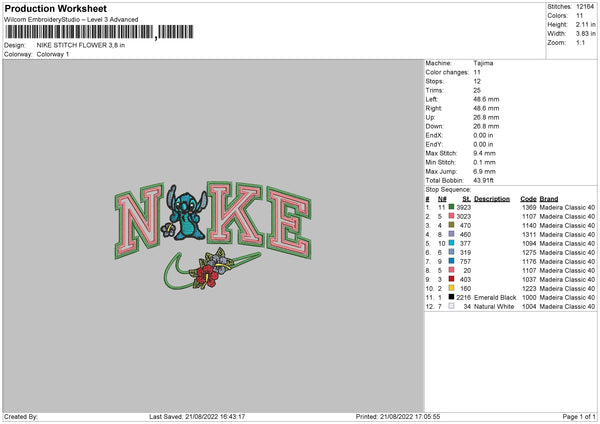
Task: Click the design name NIKE STITCH FLOWER 3,8 in
Action: click(x=81, y=45)
